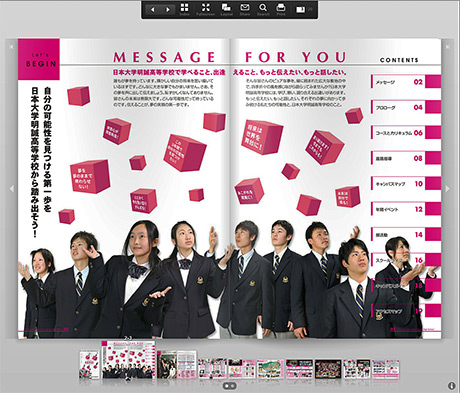Jump to last page with top-right arrow

pos(448,47)
